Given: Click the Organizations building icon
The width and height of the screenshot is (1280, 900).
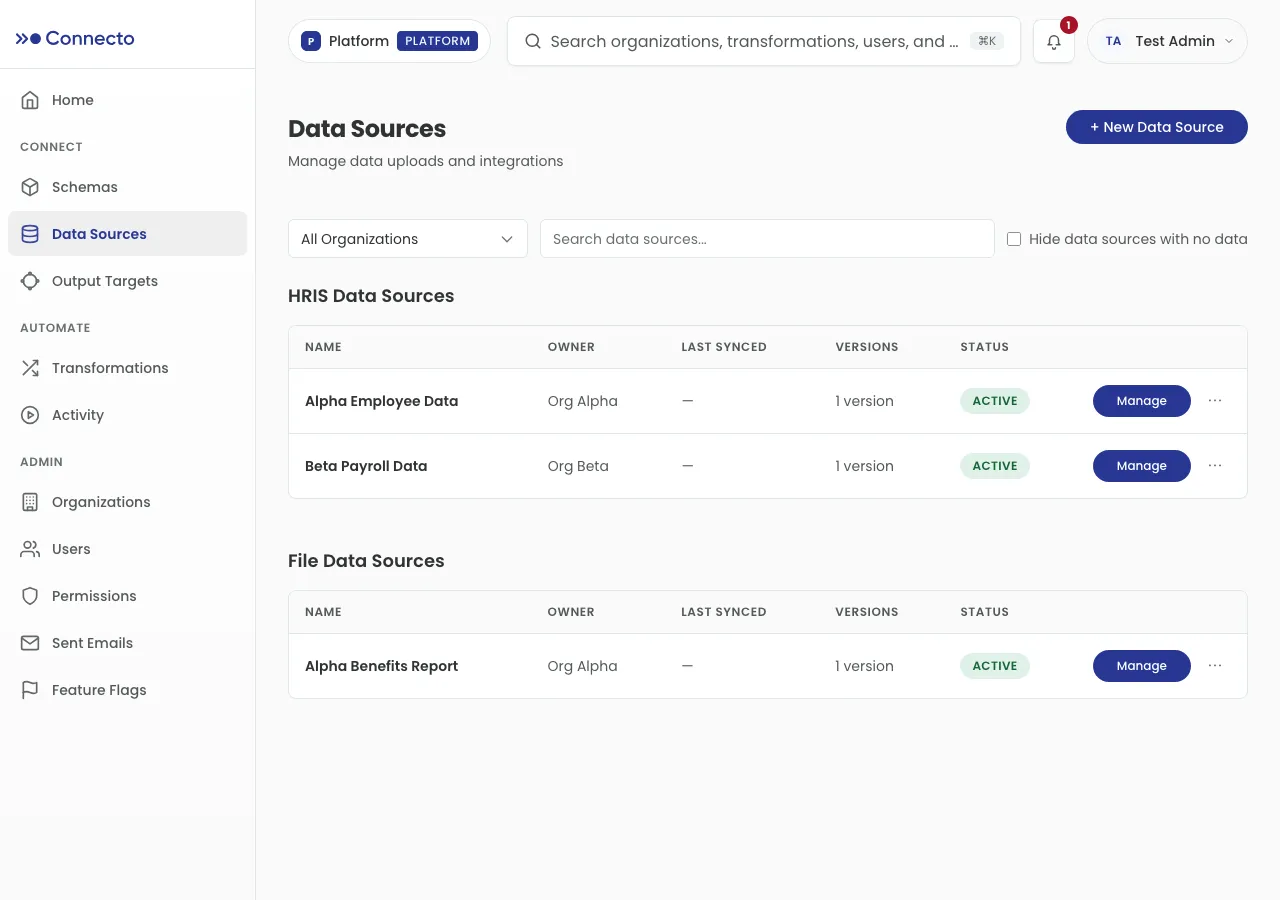Looking at the screenshot, I should click(30, 502).
